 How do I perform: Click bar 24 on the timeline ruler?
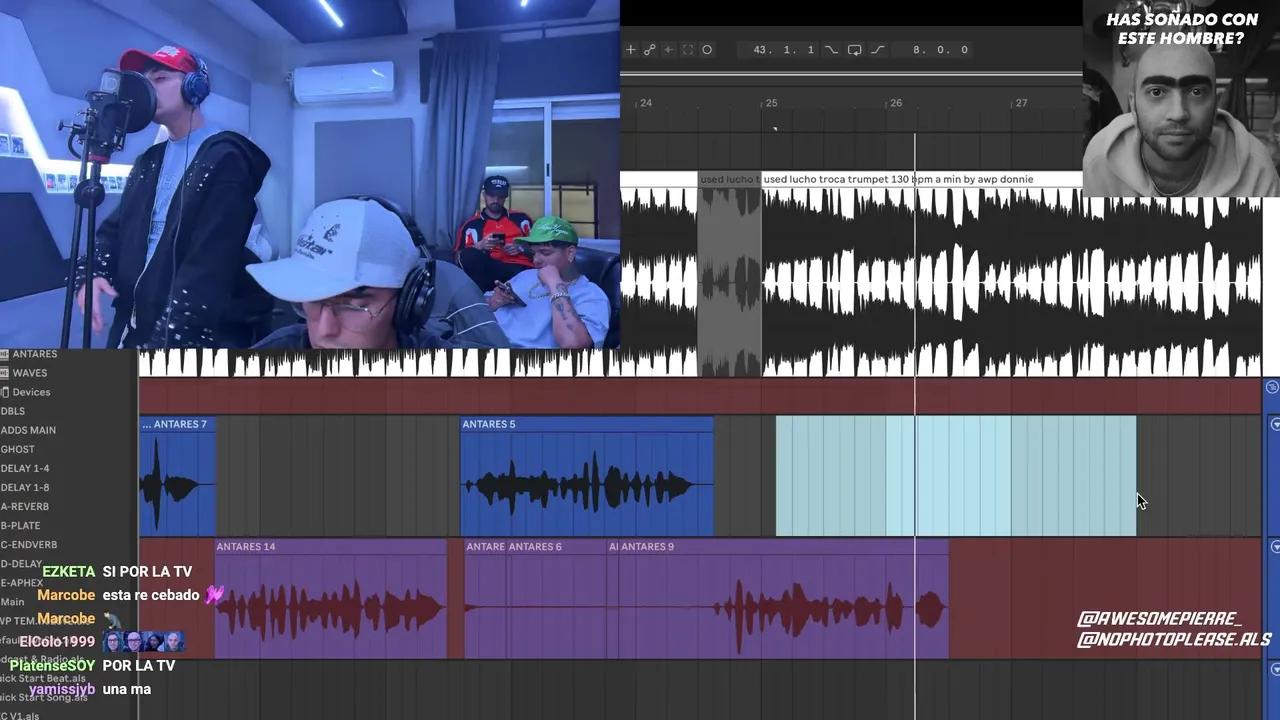tap(646, 103)
